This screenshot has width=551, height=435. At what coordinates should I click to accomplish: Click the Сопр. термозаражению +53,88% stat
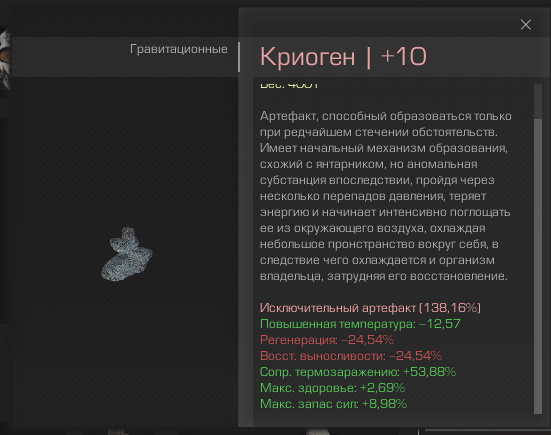coord(358,372)
